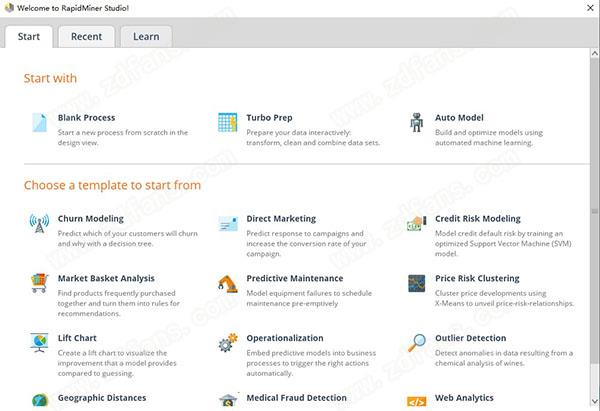Click 'Model equipment failures to schedule' description
Viewport: 600px width, 411px height.
coord(309,298)
